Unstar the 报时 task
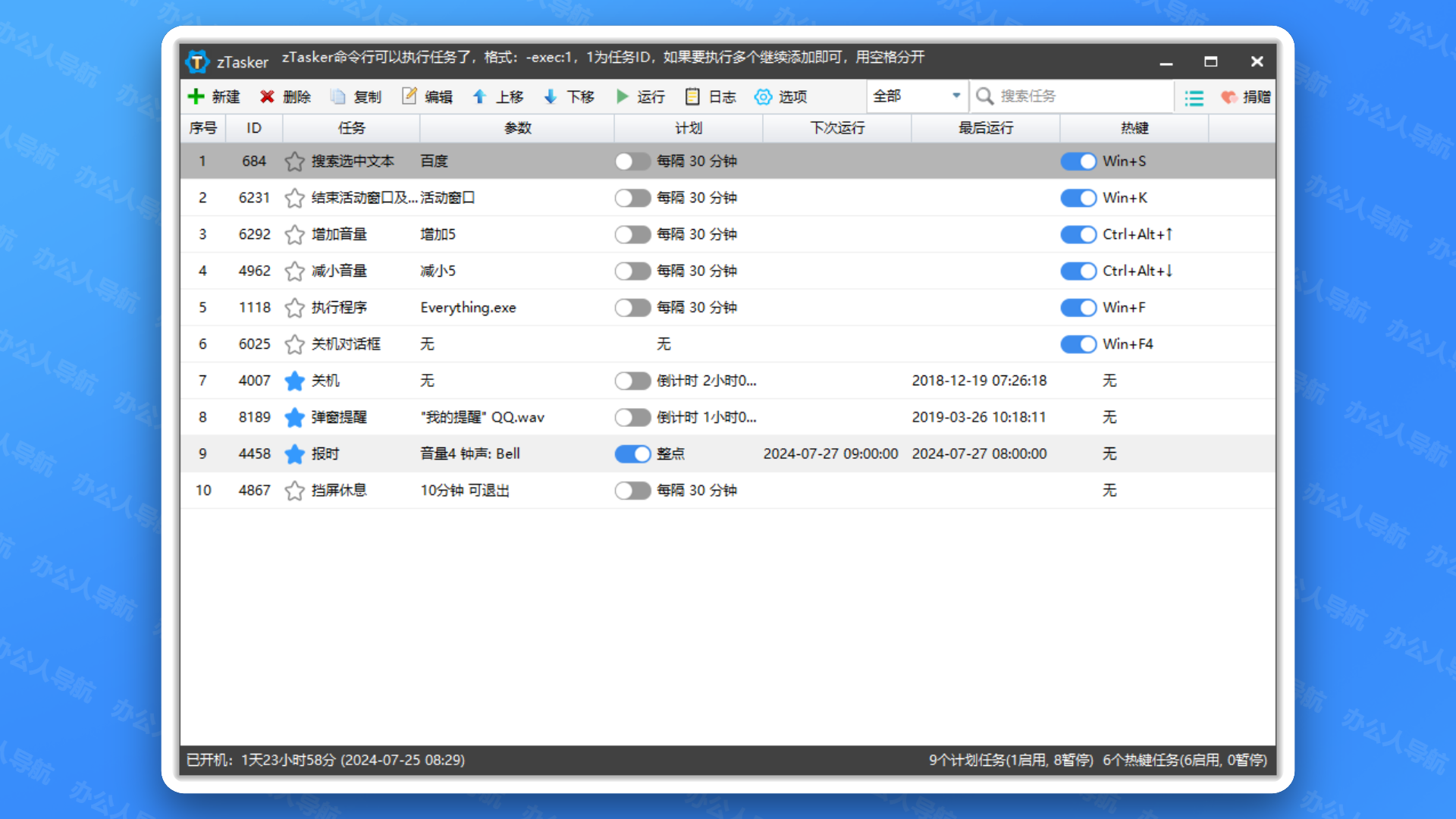 [294, 453]
